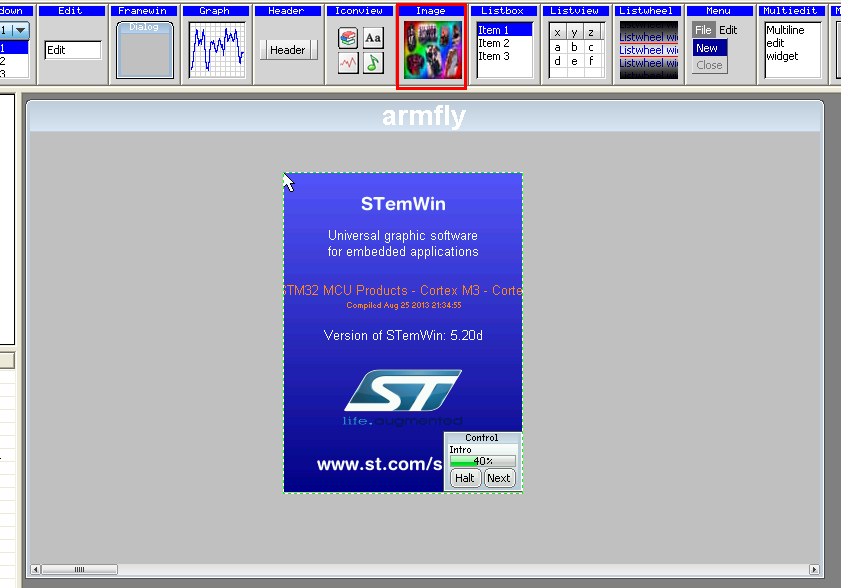This screenshot has width=841, height=588.
Task: Select the Listview table widget
Action: 576,45
